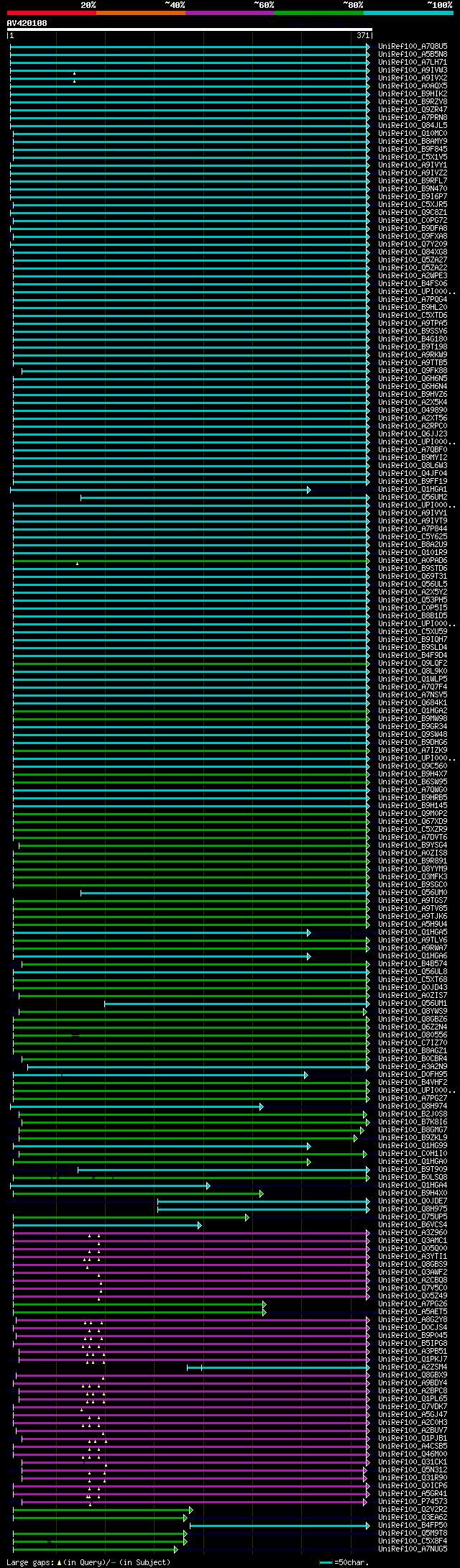Open the UniRef100_Q6JJ23 entry
Screen dimensions: 460x1568
pyautogui.click(x=413, y=434)
